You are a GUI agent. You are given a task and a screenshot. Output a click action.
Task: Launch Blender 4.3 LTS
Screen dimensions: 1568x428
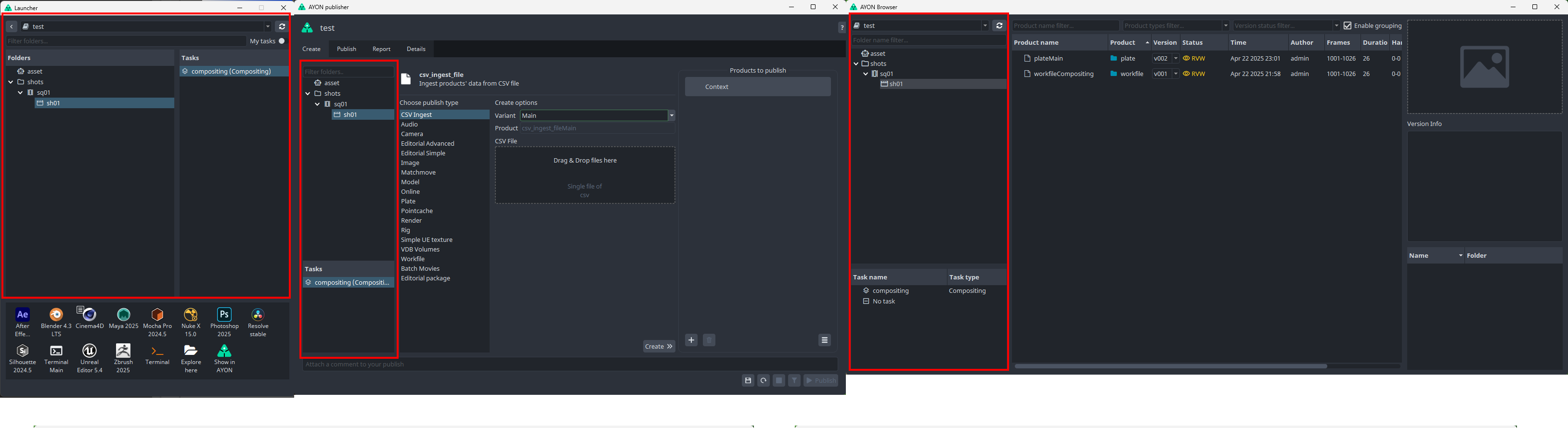pyautogui.click(x=56, y=315)
